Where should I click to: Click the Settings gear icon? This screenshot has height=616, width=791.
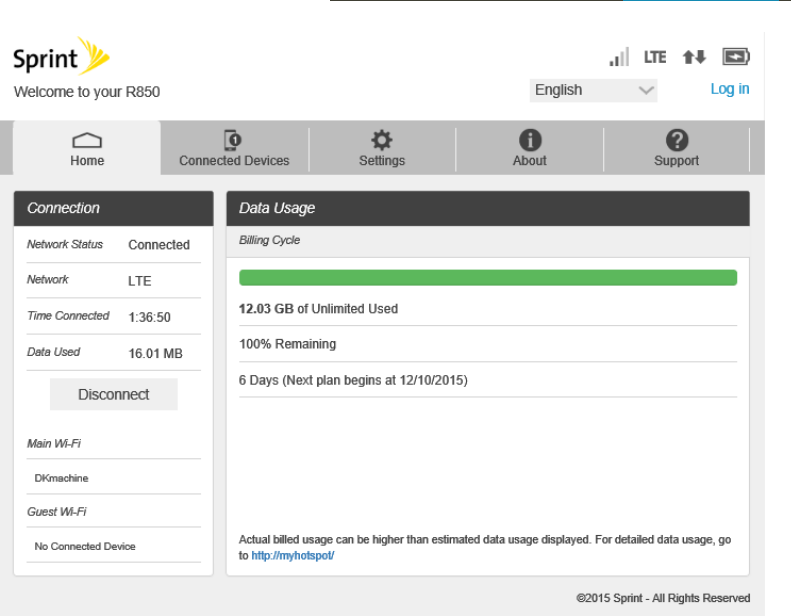[382, 140]
